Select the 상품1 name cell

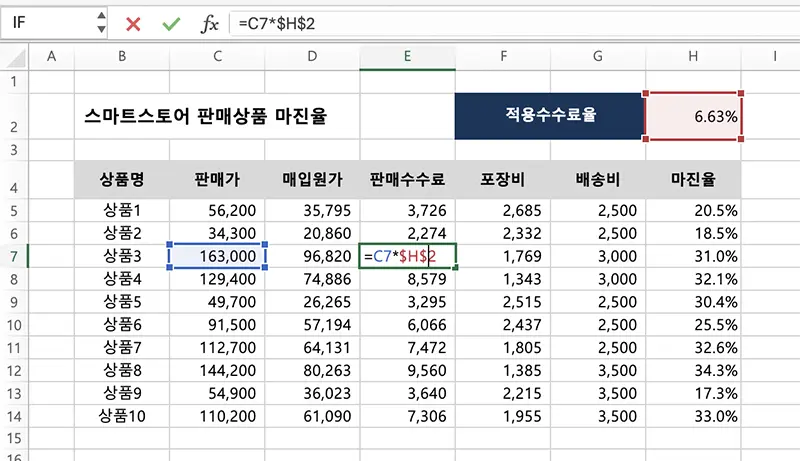click(x=122, y=210)
